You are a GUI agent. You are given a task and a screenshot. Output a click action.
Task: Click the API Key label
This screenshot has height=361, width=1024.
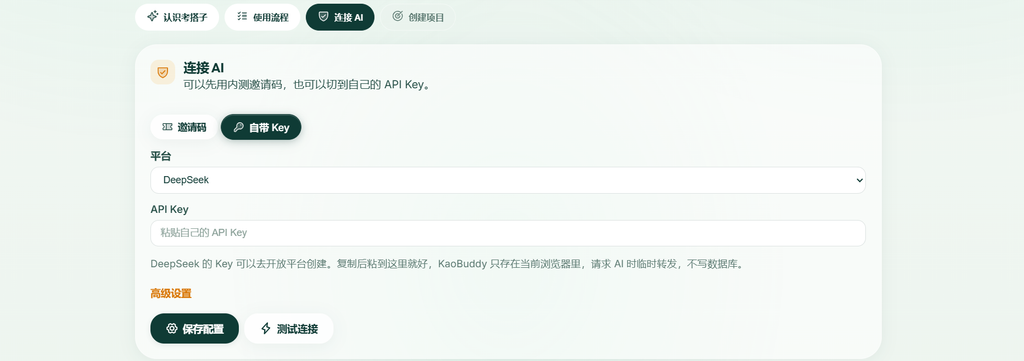pos(170,209)
